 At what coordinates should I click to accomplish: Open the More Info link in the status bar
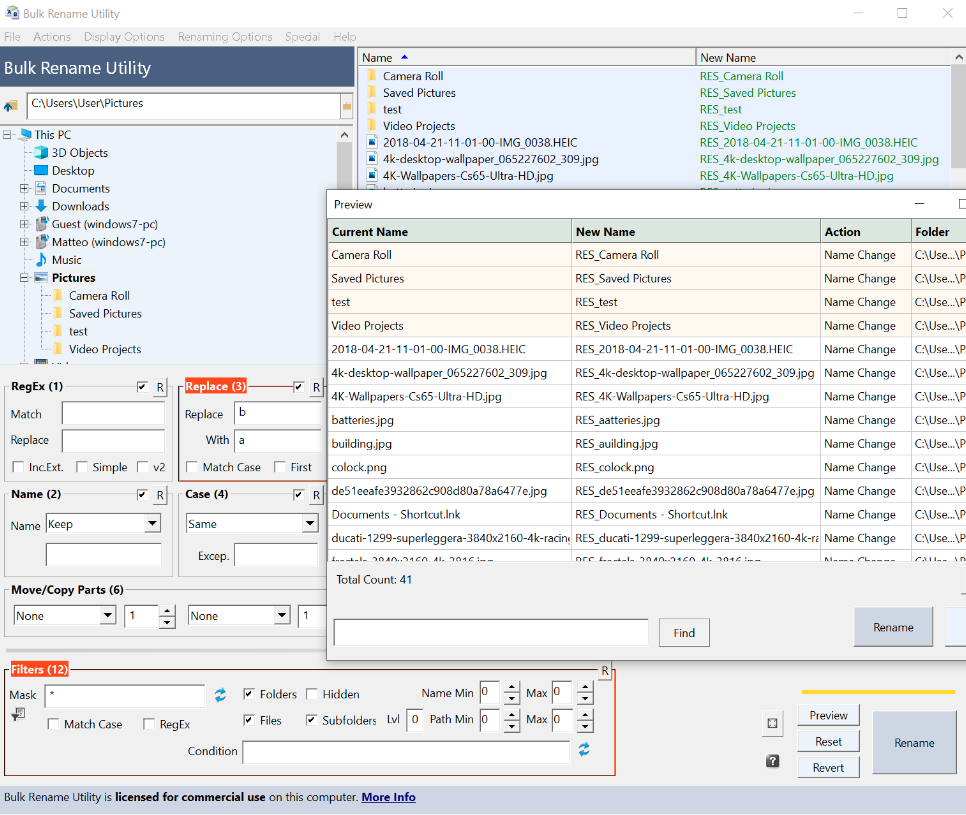click(388, 797)
